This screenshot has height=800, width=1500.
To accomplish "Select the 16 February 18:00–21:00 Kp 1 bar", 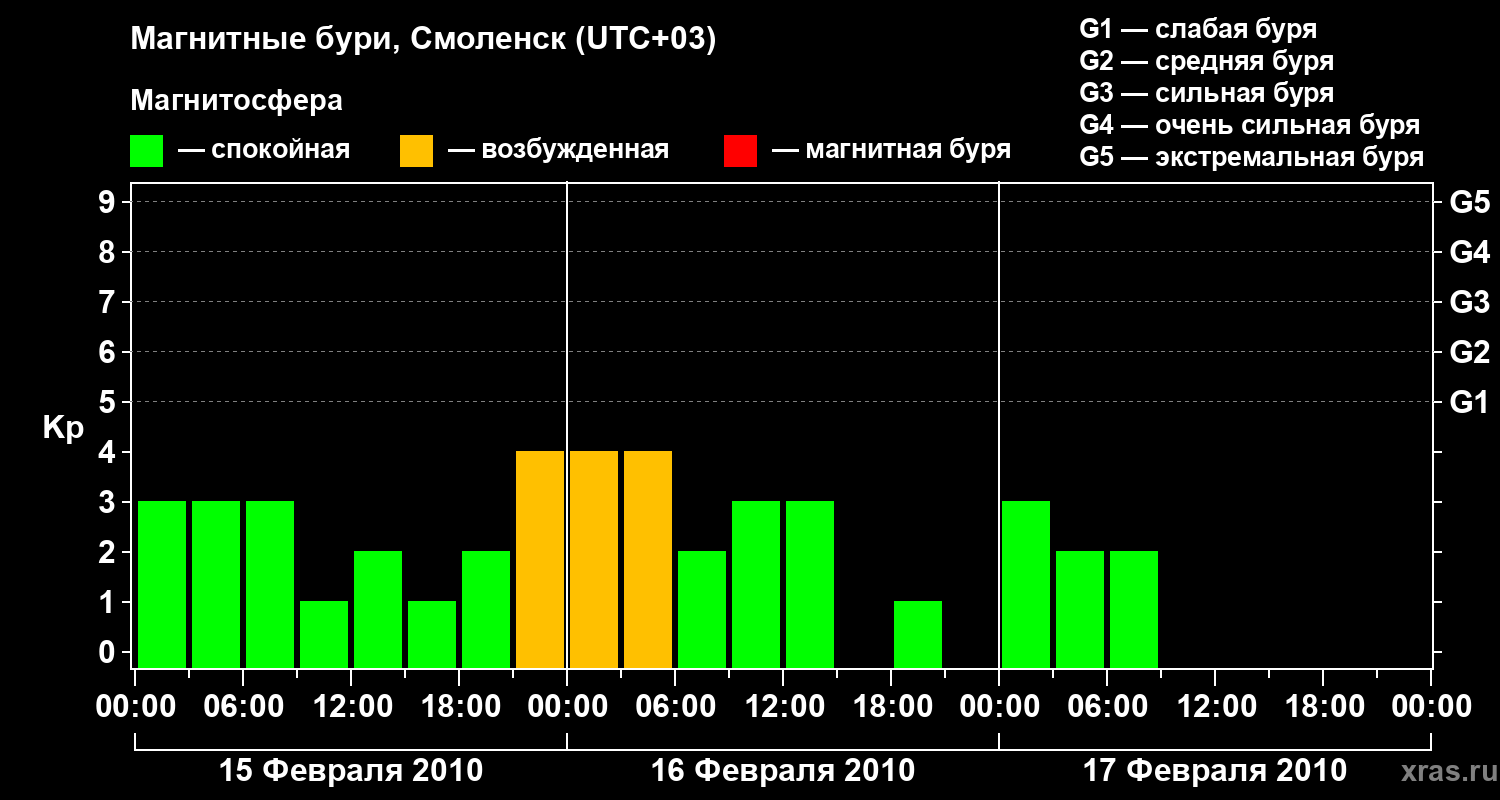I will pos(918,634).
